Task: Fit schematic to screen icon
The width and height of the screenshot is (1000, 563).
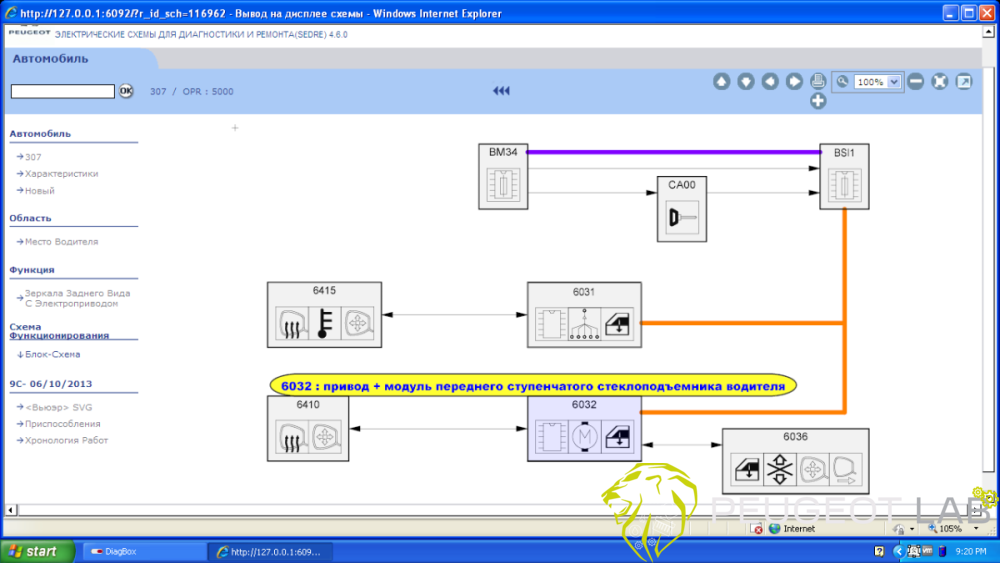Action: click(939, 82)
